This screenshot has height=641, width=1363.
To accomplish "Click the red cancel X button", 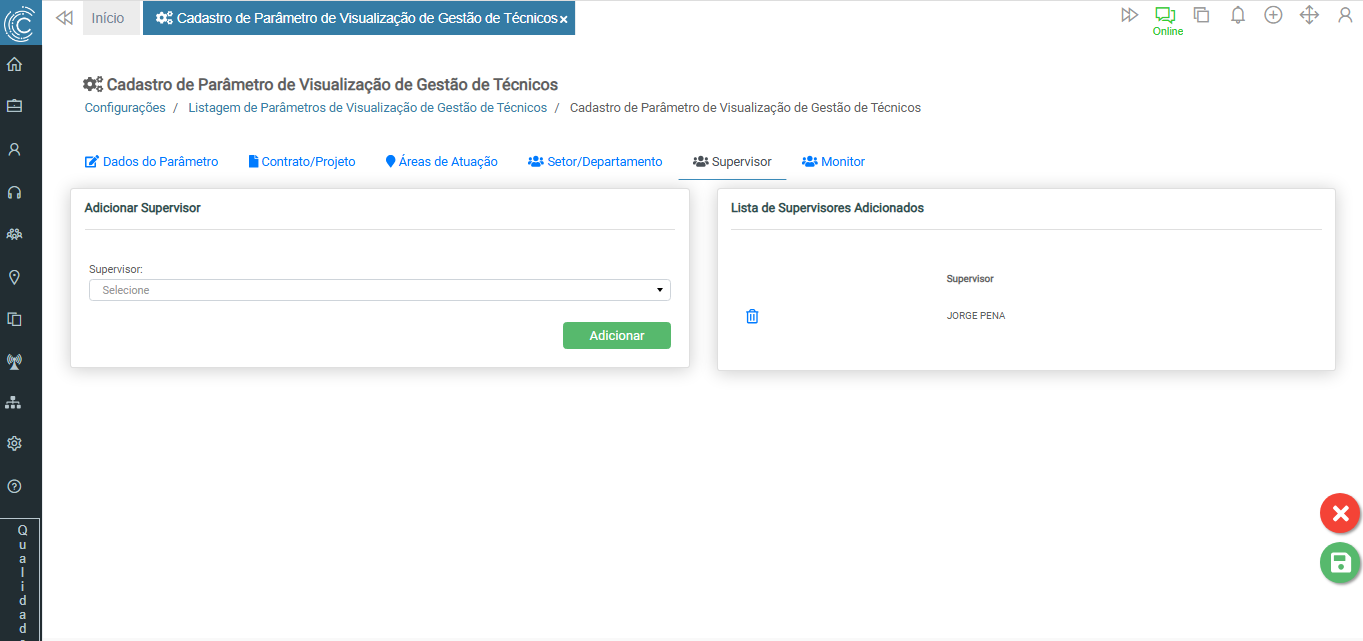I will (x=1340, y=514).
